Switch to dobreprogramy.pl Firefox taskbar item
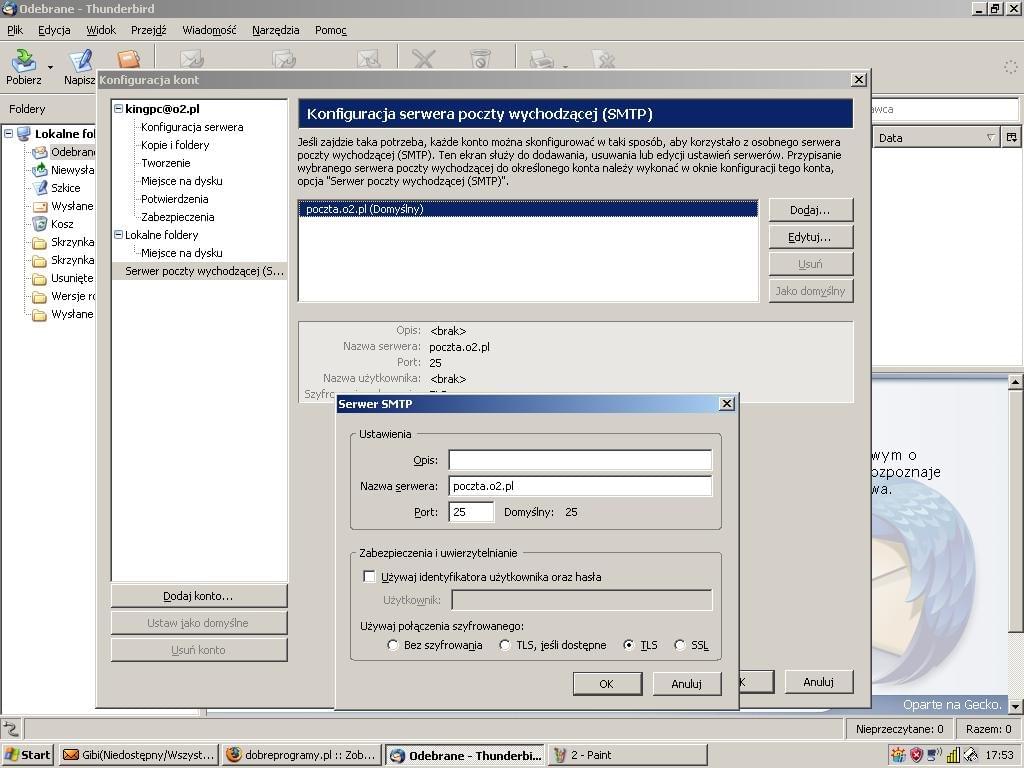The image size is (1024, 768). coord(302,755)
